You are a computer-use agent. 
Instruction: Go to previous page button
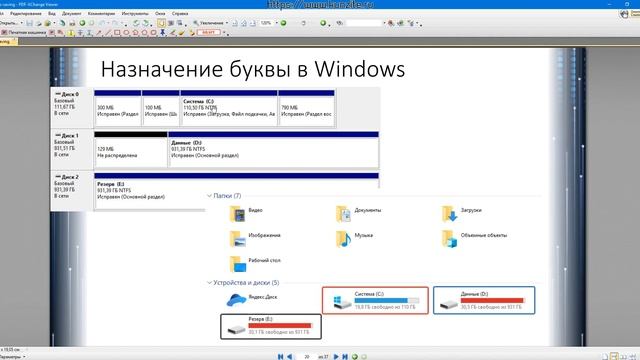290,357
